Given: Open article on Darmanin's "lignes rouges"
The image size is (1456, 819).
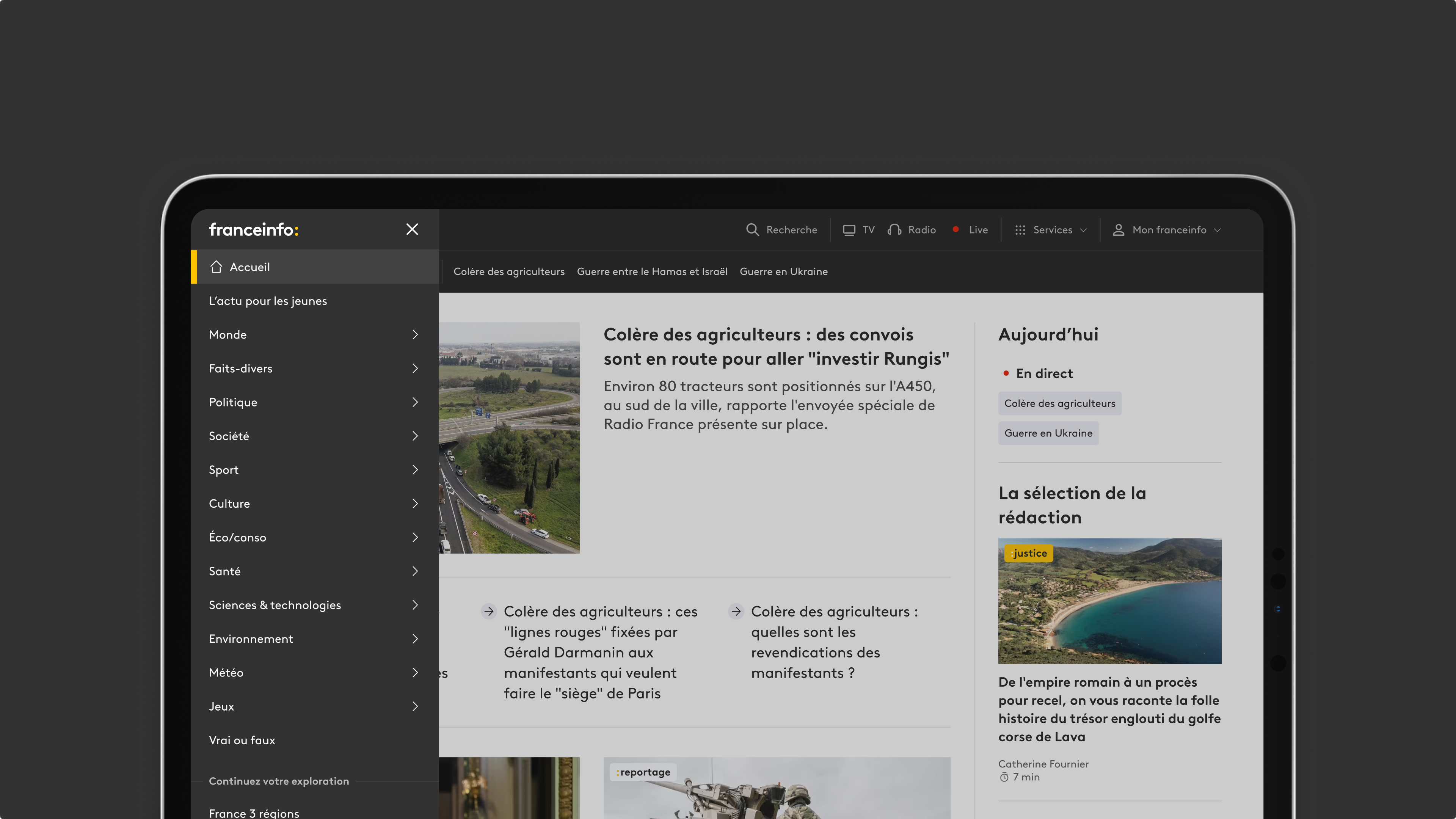Looking at the screenshot, I should click(600, 652).
